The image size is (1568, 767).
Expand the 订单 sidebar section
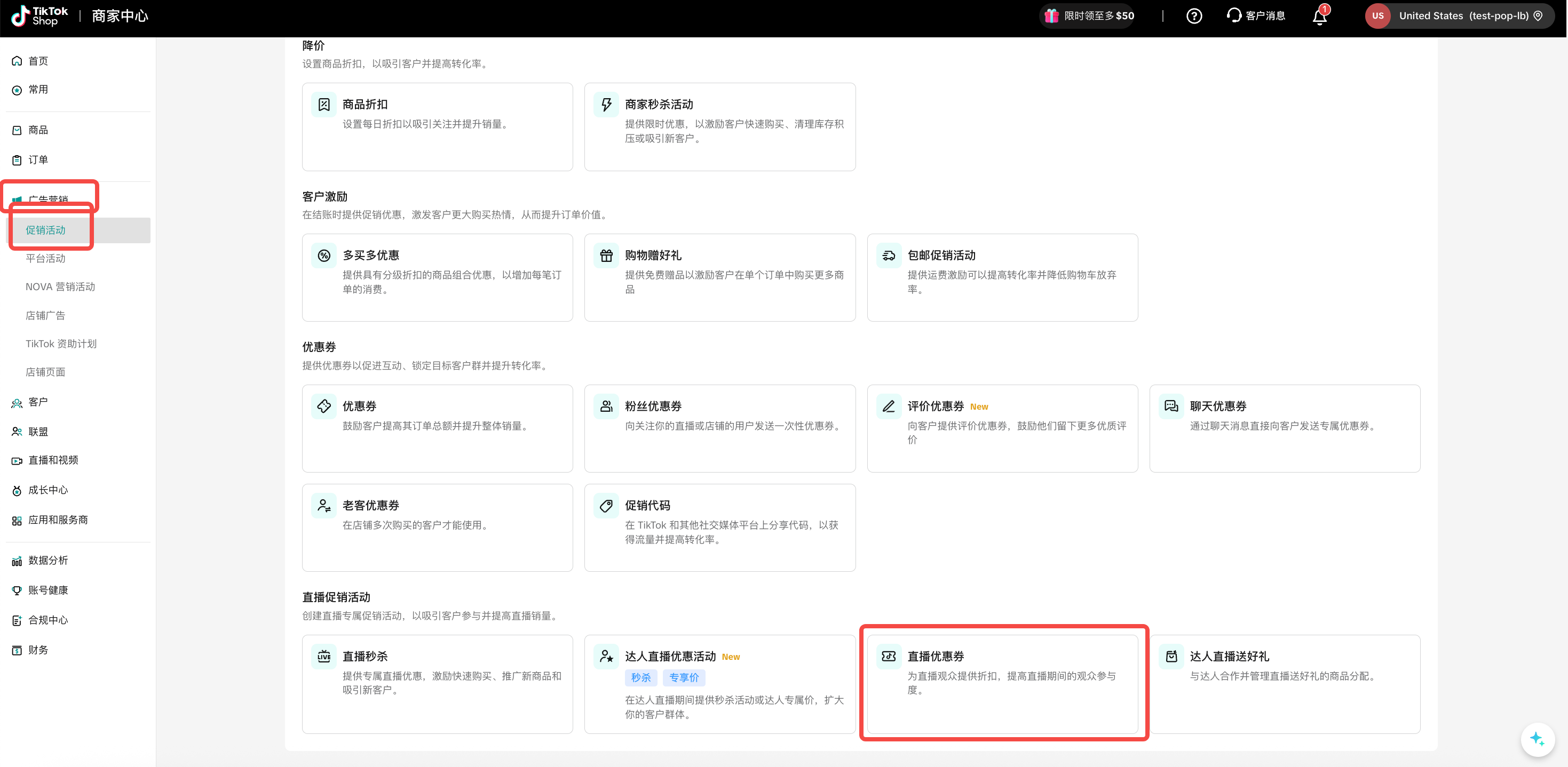click(38, 160)
